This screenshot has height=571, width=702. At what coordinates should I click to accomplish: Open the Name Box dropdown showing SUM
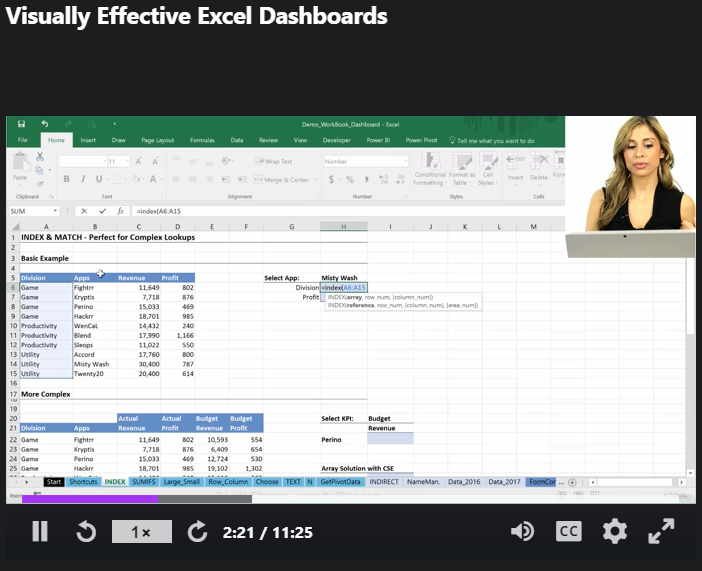pyautogui.click(x=55, y=211)
